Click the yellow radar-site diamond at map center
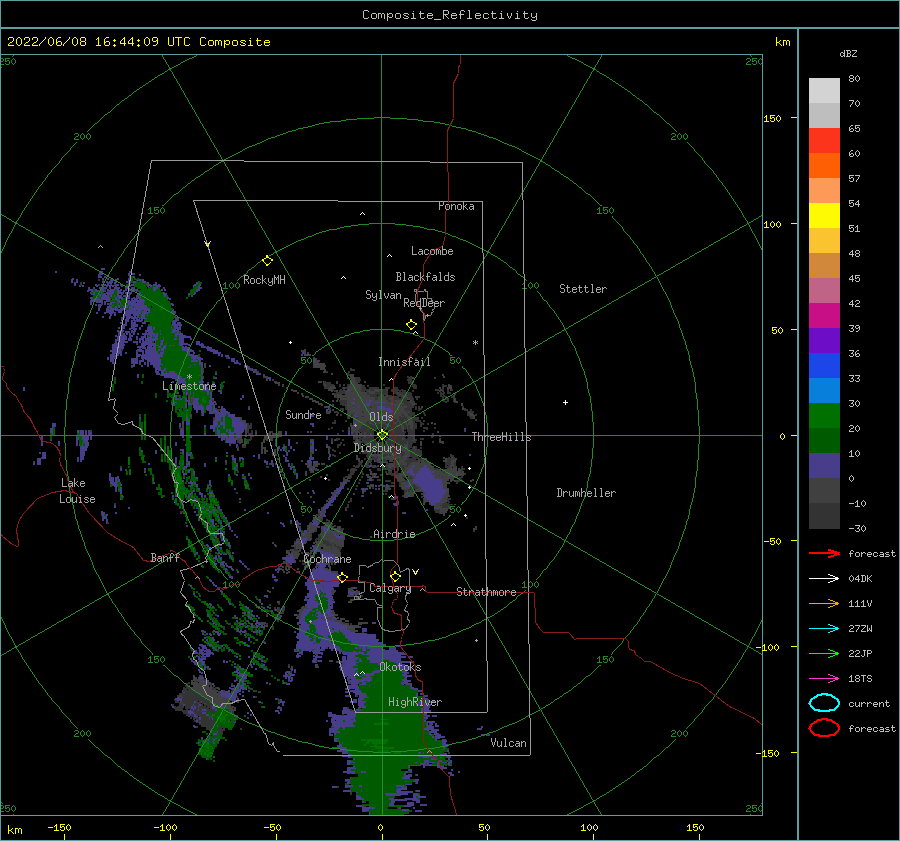The image size is (900, 841). coord(382,435)
